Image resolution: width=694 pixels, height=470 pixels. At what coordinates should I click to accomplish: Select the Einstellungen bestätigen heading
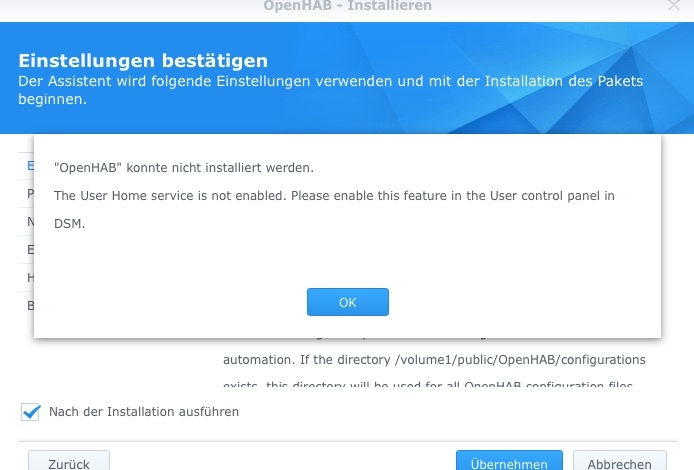[x=143, y=61]
